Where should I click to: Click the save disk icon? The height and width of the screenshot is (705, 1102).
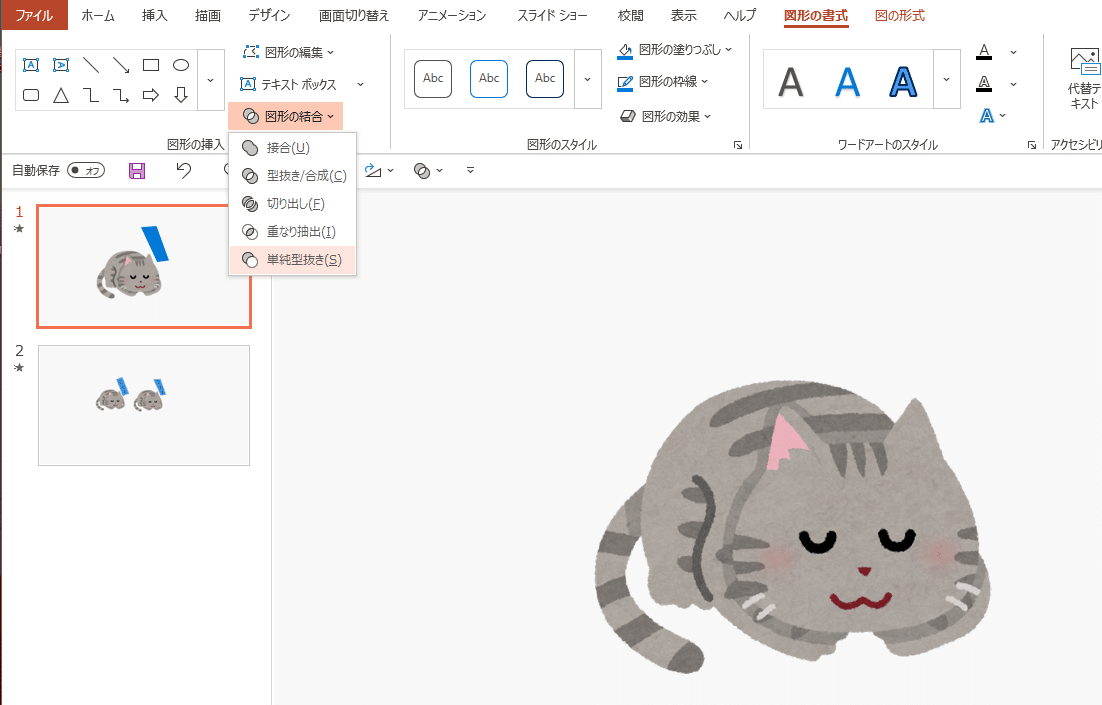pyautogui.click(x=137, y=170)
